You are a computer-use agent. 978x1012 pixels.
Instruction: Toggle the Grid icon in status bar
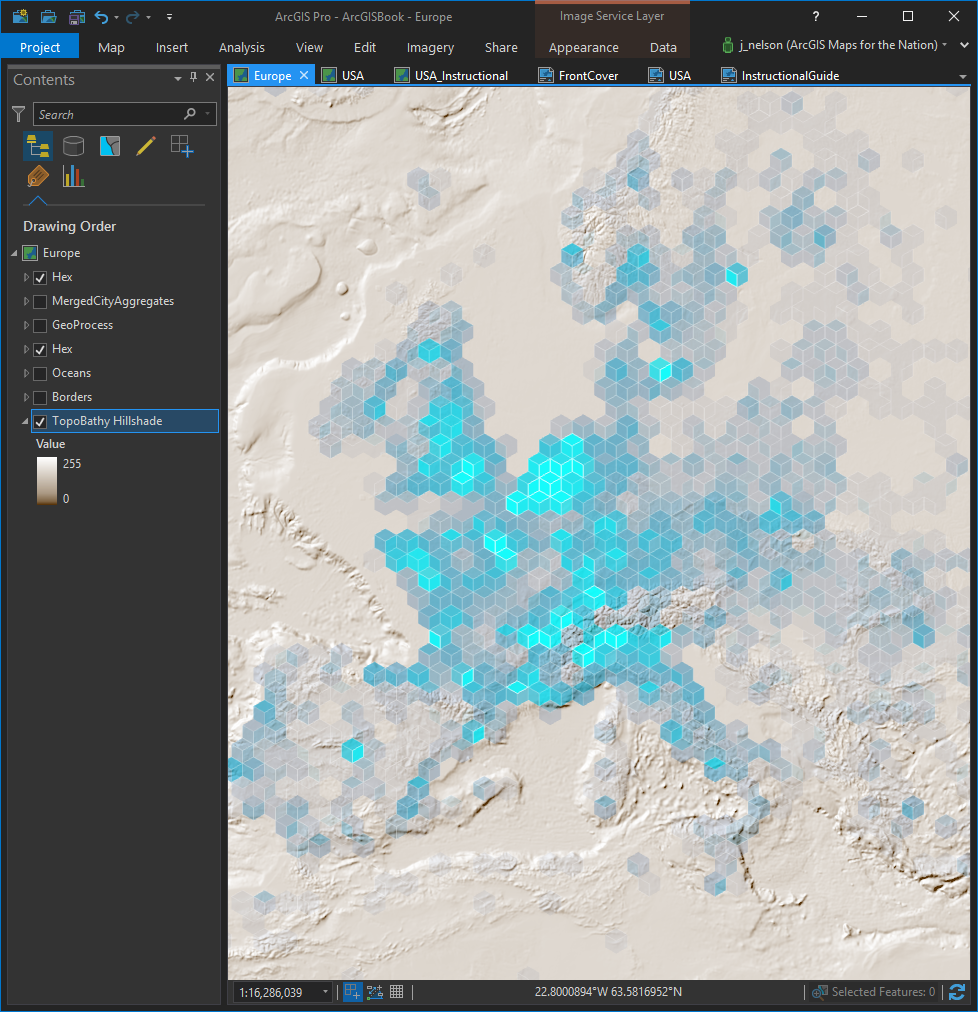pos(396,991)
